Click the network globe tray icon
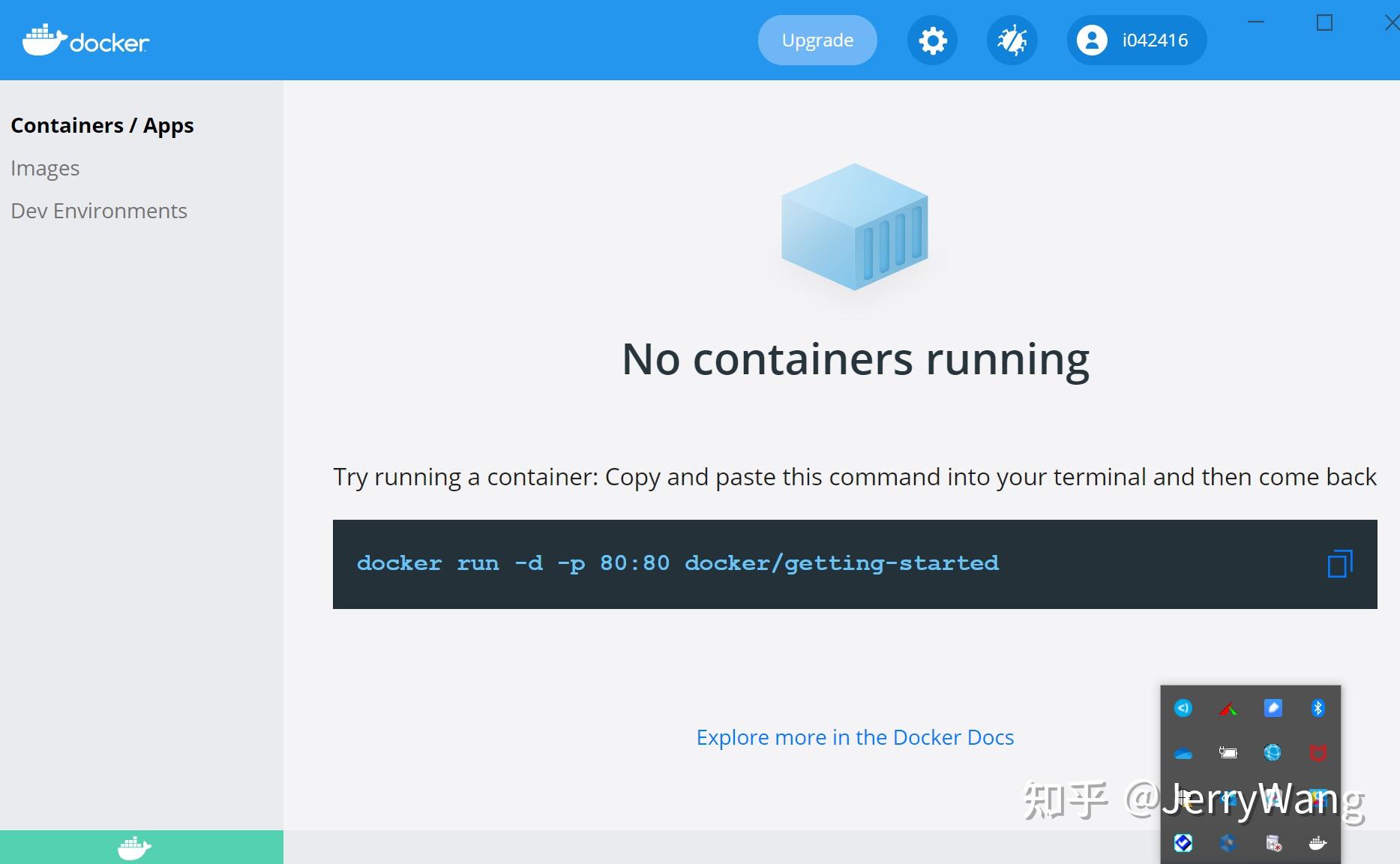The height and width of the screenshot is (864, 1400). point(1272,752)
